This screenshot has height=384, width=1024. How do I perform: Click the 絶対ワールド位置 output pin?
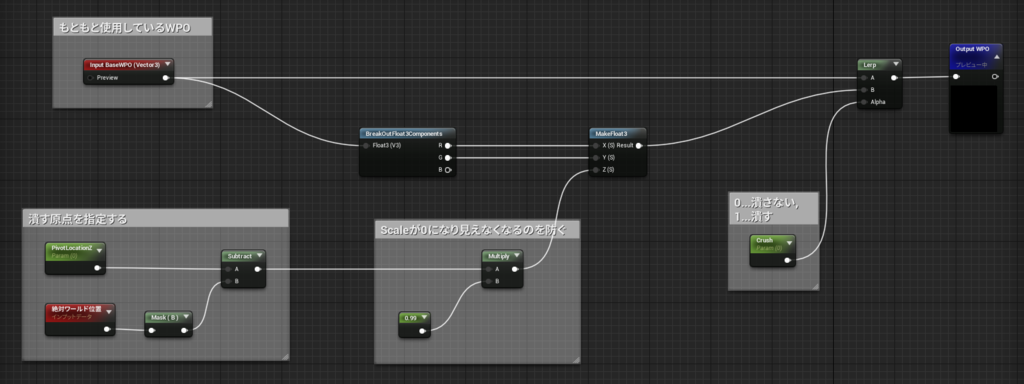pos(107,330)
